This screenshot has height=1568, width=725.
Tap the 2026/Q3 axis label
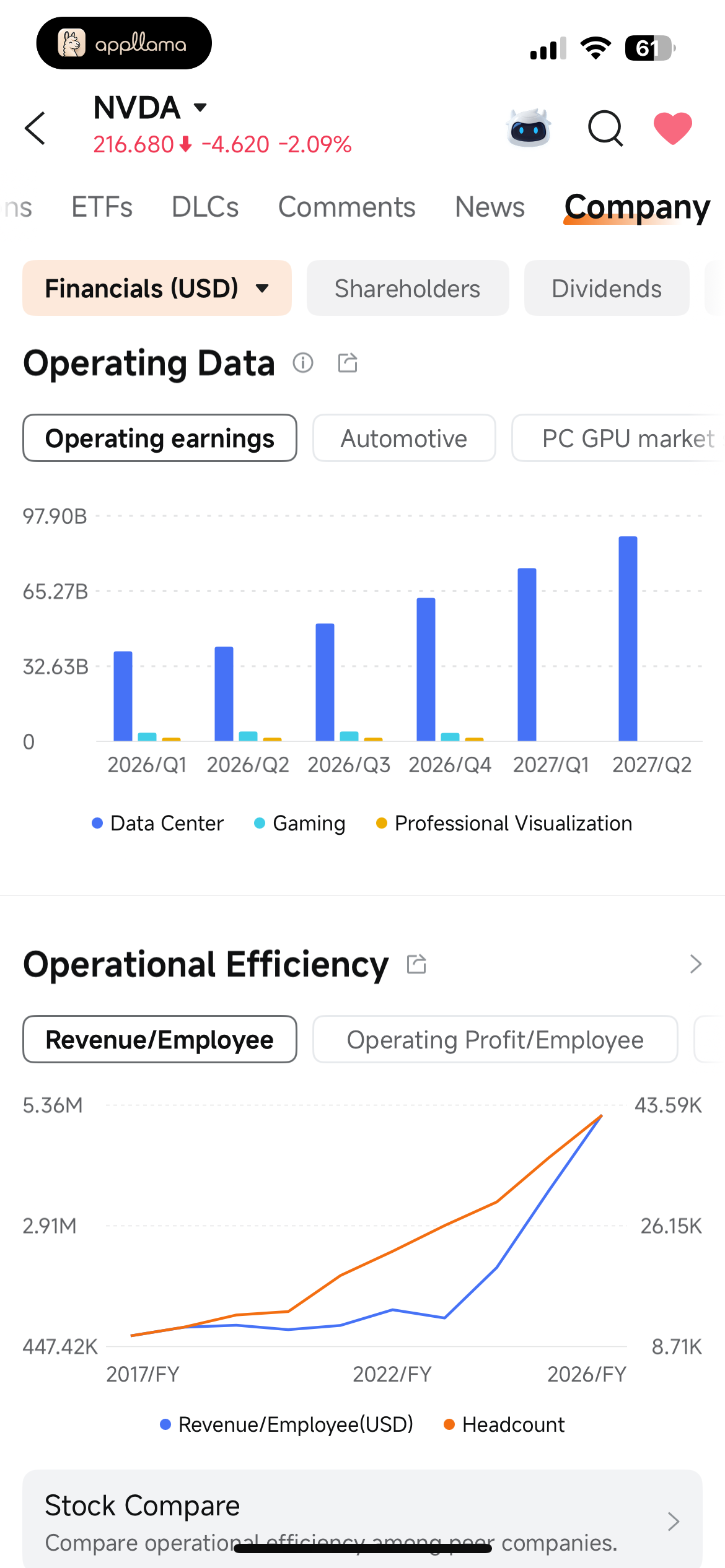(x=349, y=765)
